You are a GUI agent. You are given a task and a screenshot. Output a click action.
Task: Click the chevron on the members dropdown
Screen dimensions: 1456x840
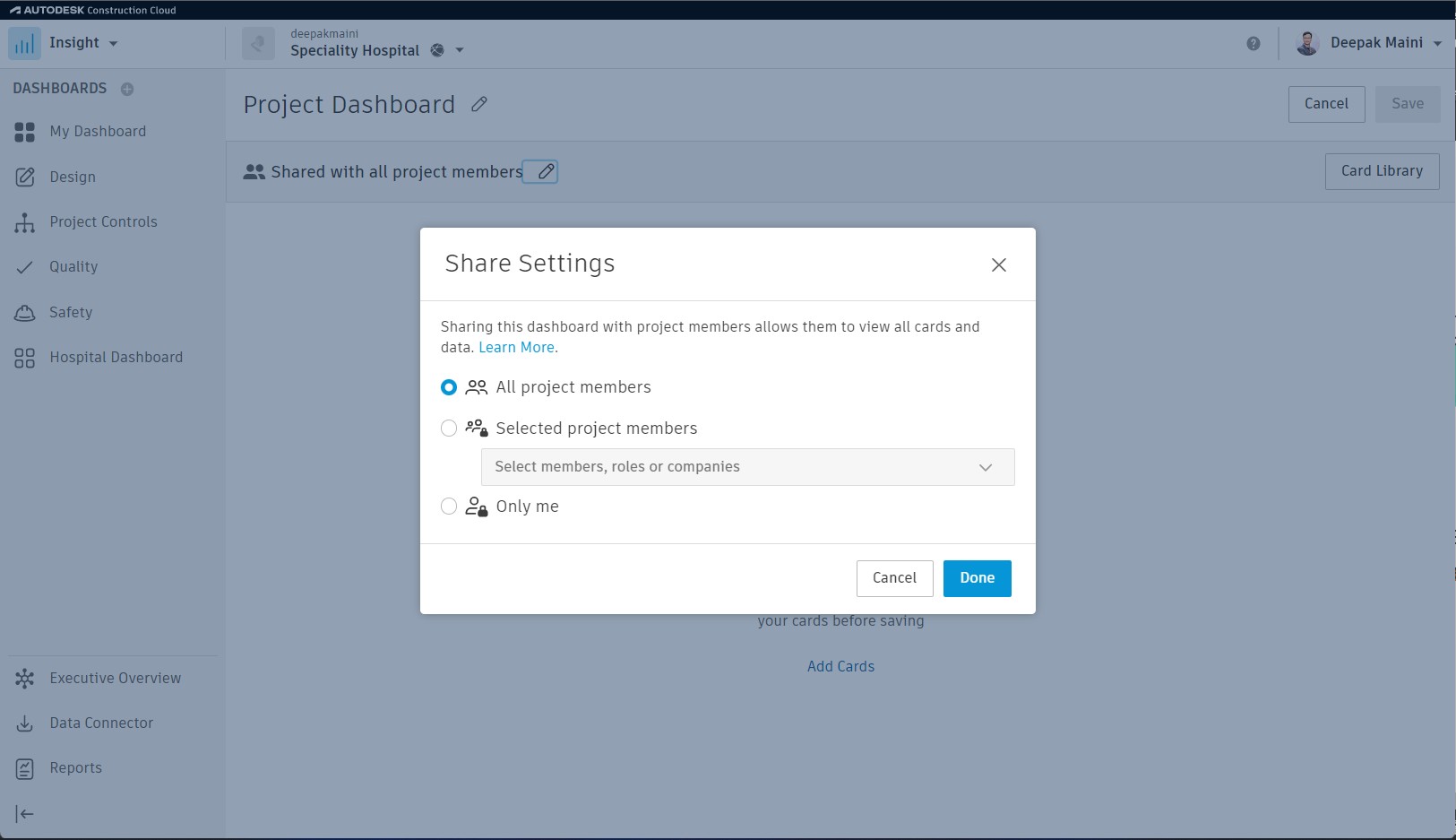tap(986, 467)
